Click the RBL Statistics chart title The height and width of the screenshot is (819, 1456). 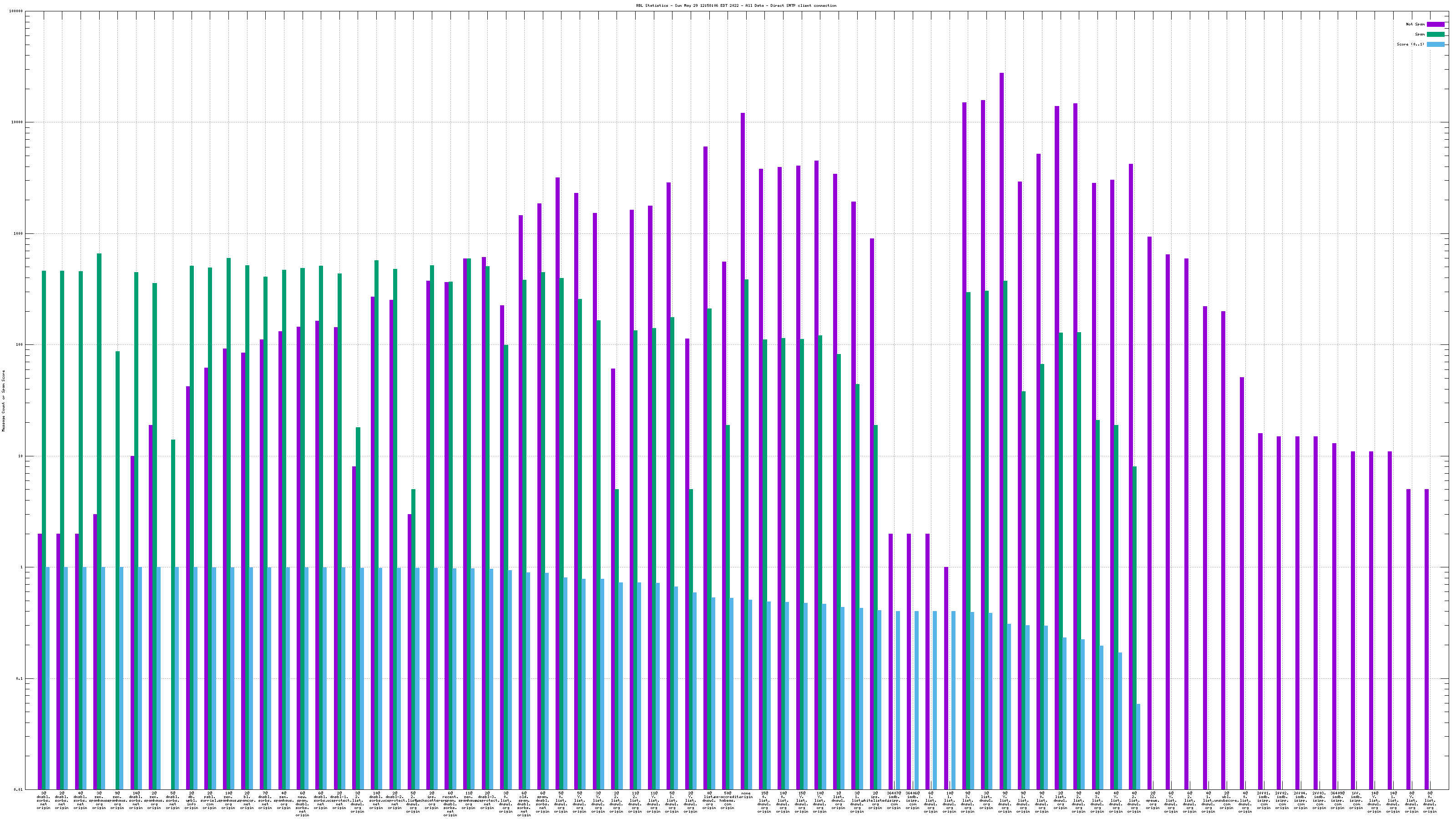(x=736, y=5)
